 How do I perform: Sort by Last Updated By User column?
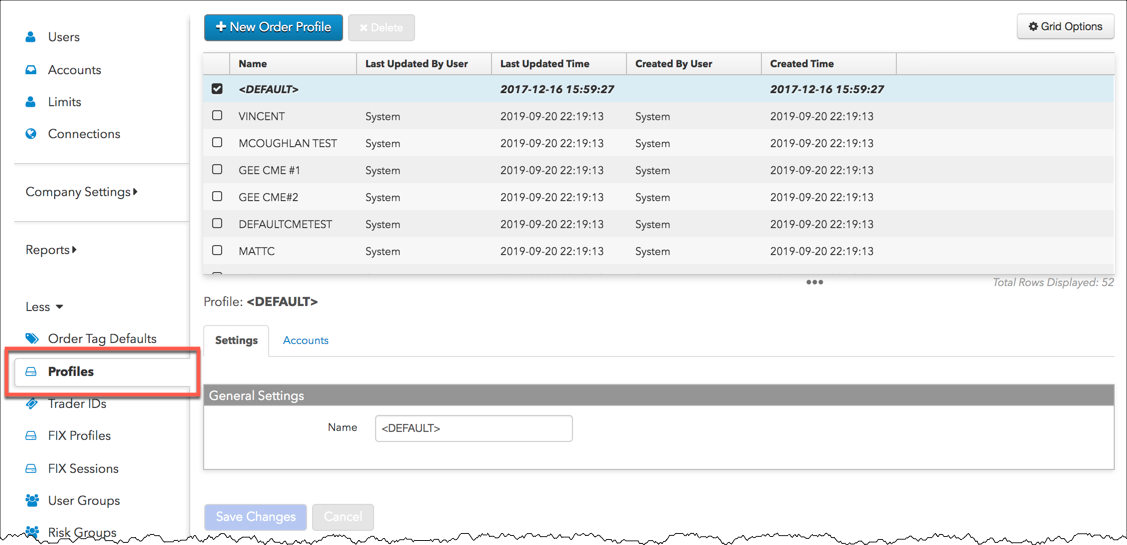(x=423, y=63)
